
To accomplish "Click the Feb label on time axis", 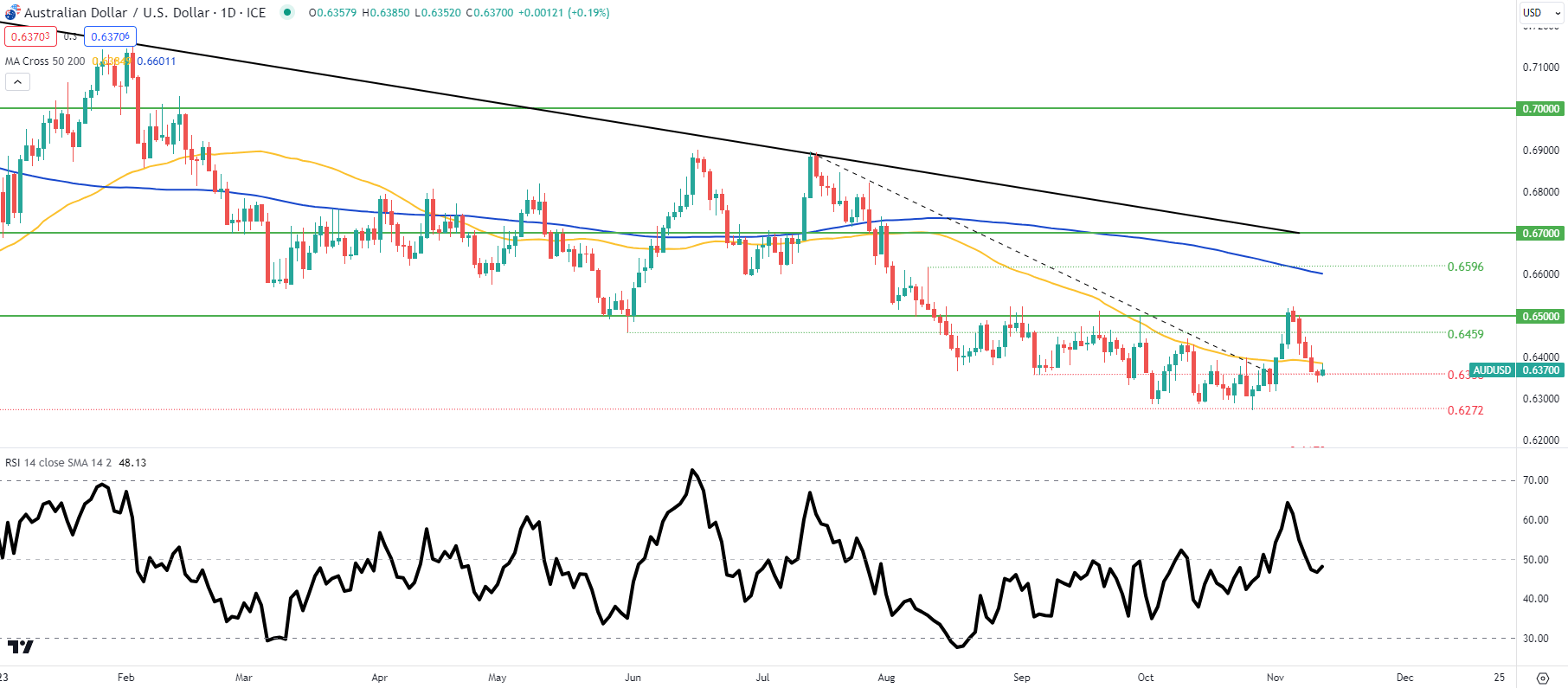I will [x=126, y=678].
